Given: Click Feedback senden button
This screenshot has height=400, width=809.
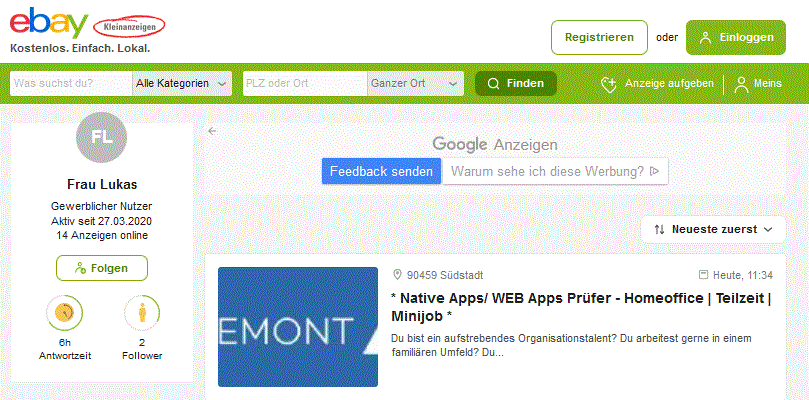Looking at the screenshot, I should tap(381, 171).
